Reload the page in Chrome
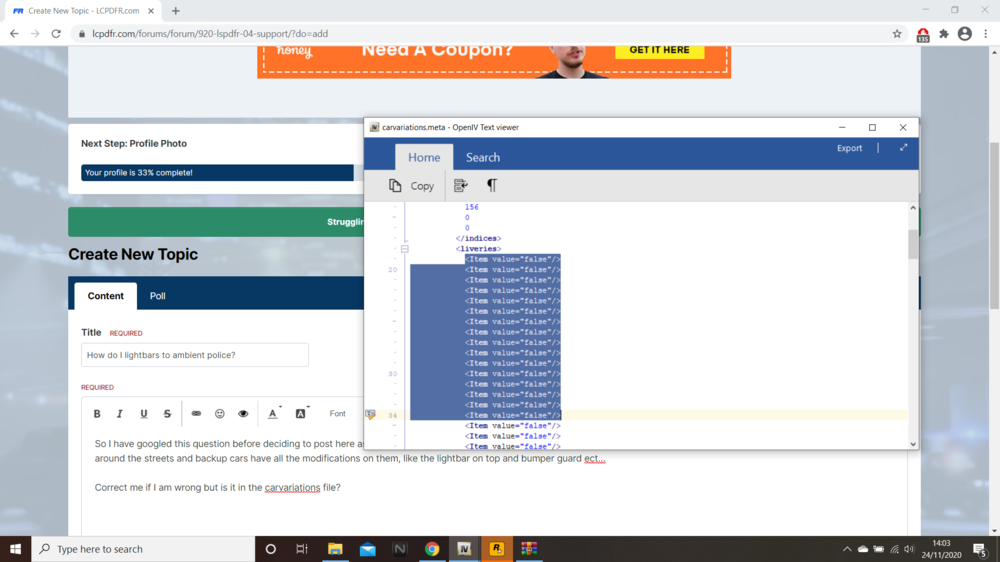The height and width of the screenshot is (562, 1000). click(56, 34)
